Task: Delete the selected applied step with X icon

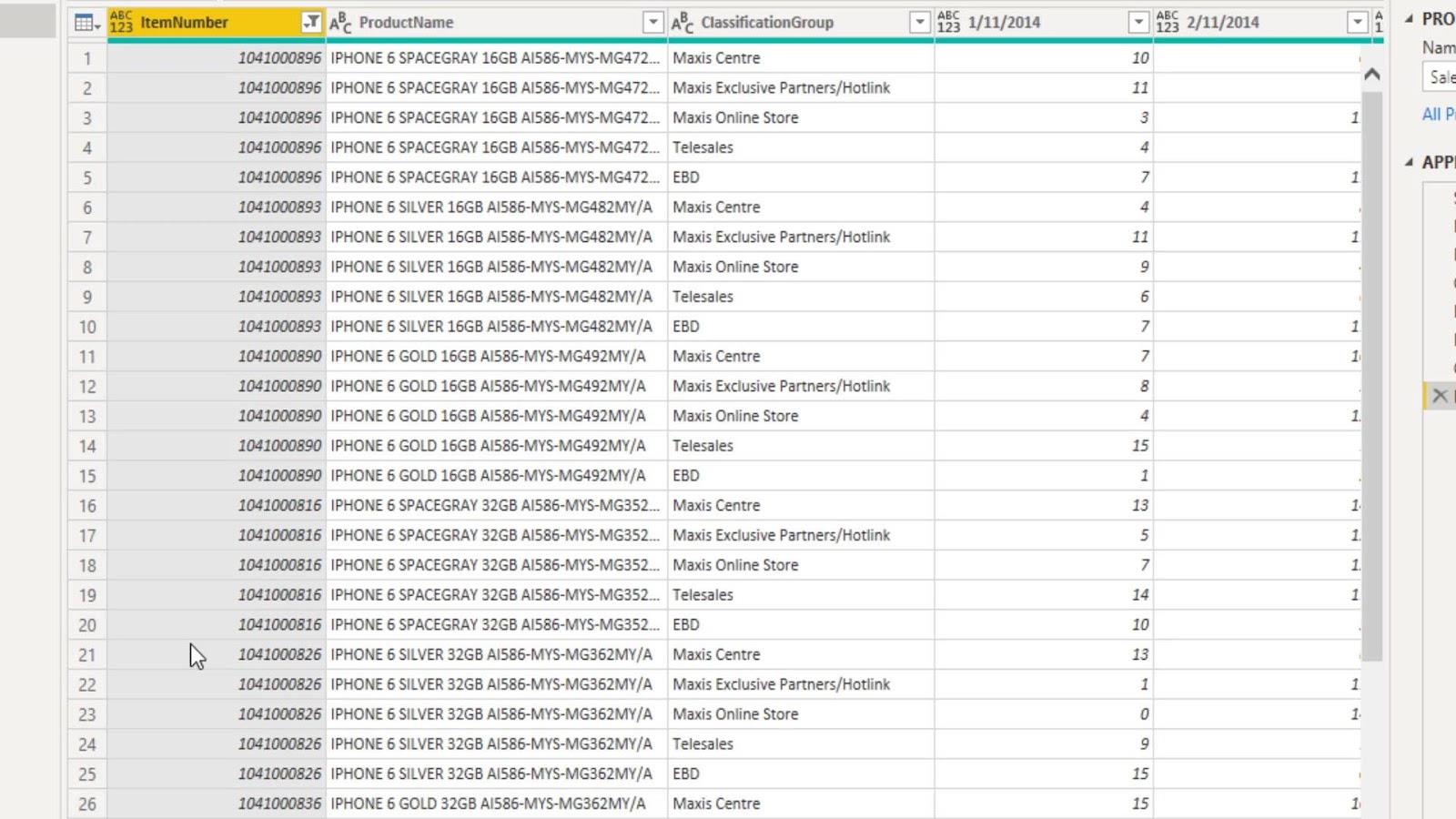Action: pos(1440,396)
